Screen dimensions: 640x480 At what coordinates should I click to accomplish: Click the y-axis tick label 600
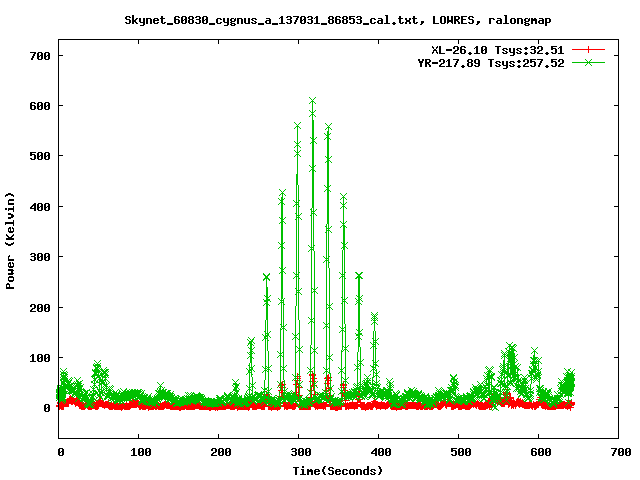point(40,106)
